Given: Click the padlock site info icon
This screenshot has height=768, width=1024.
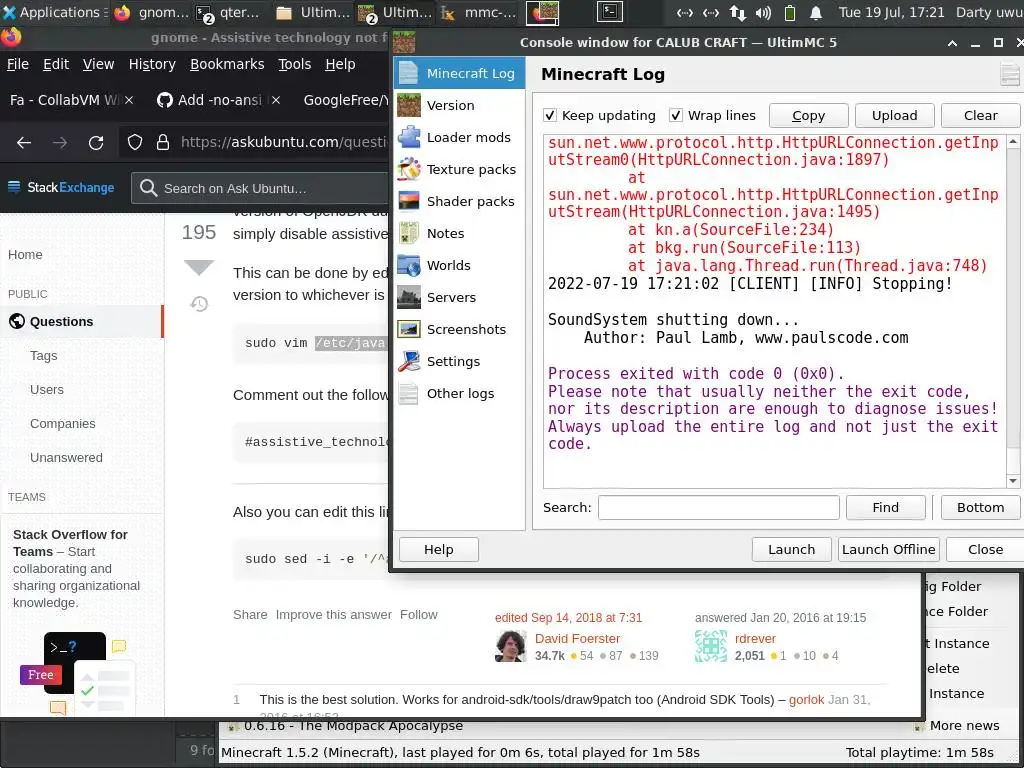Looking at the screenshot, I should pyautogui.click(x=163, y=142).
